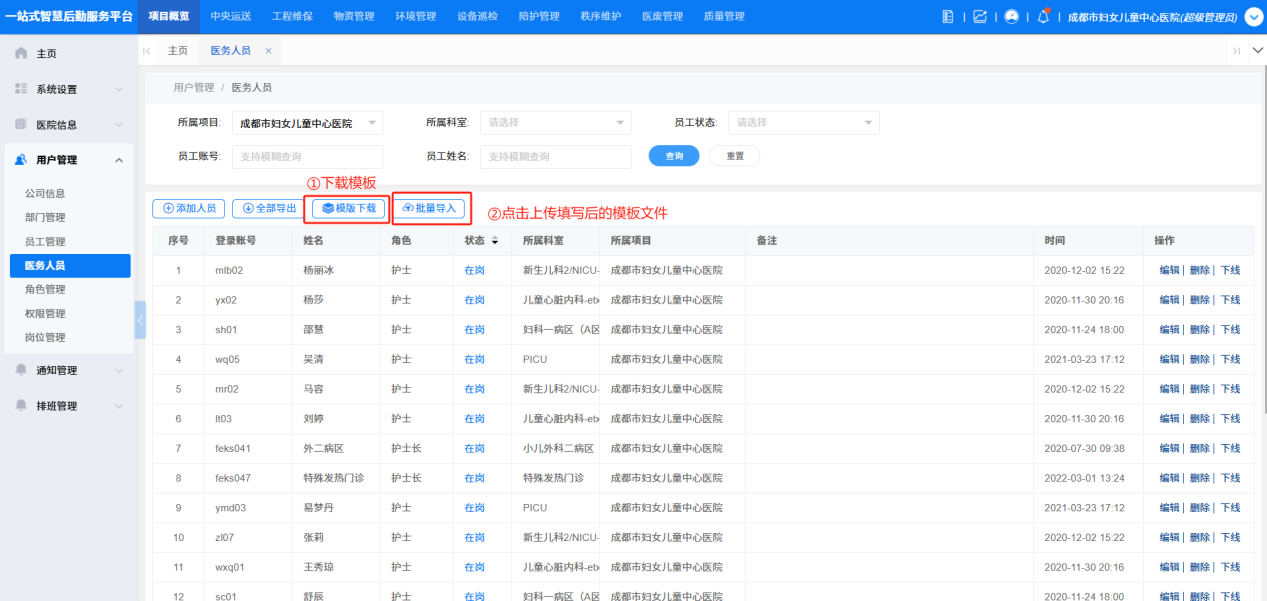
Task: Click the 重置 reset button
Action: [735, 156]
